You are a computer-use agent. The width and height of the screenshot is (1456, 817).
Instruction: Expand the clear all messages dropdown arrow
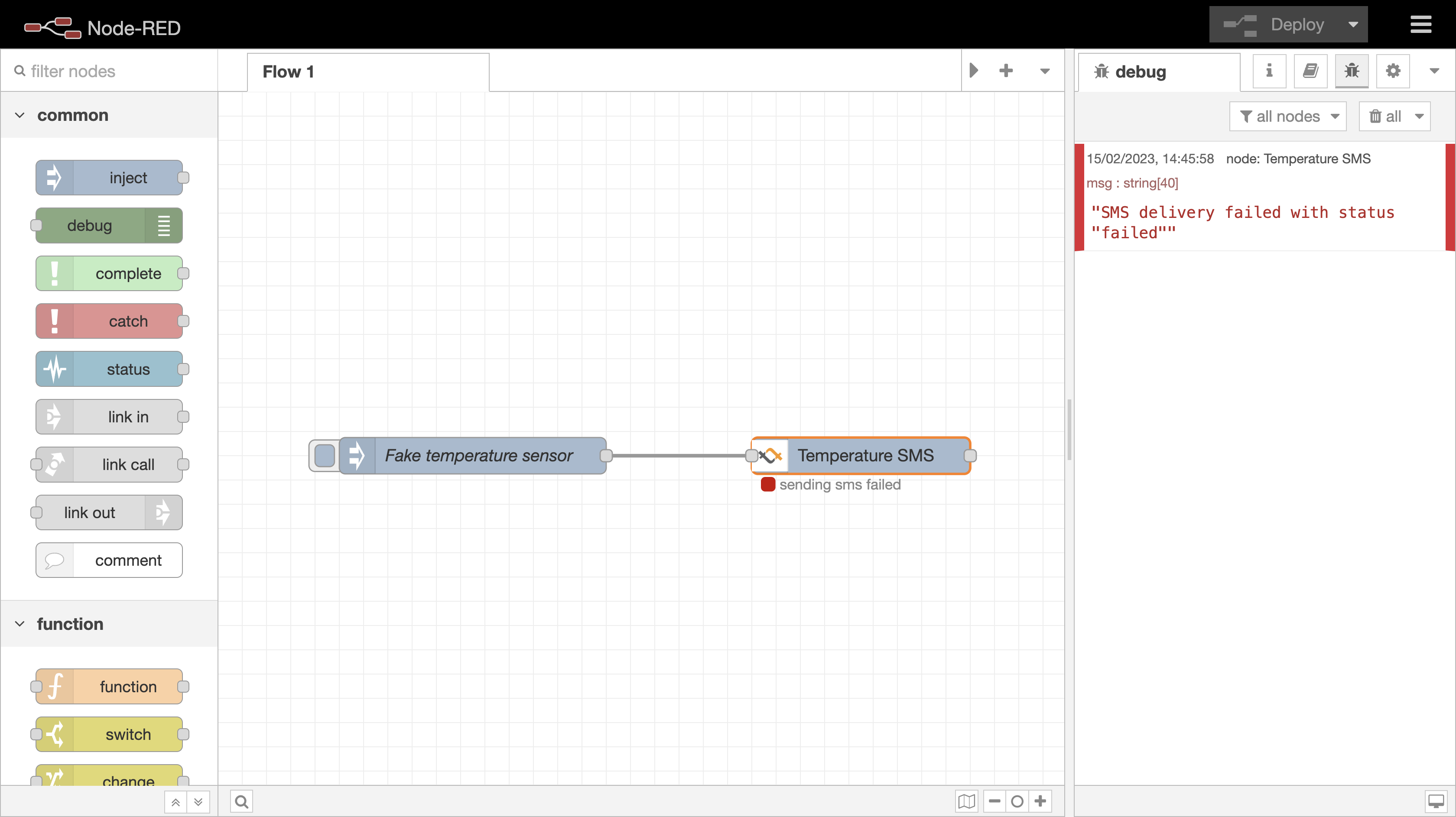tap(1419, 117)
